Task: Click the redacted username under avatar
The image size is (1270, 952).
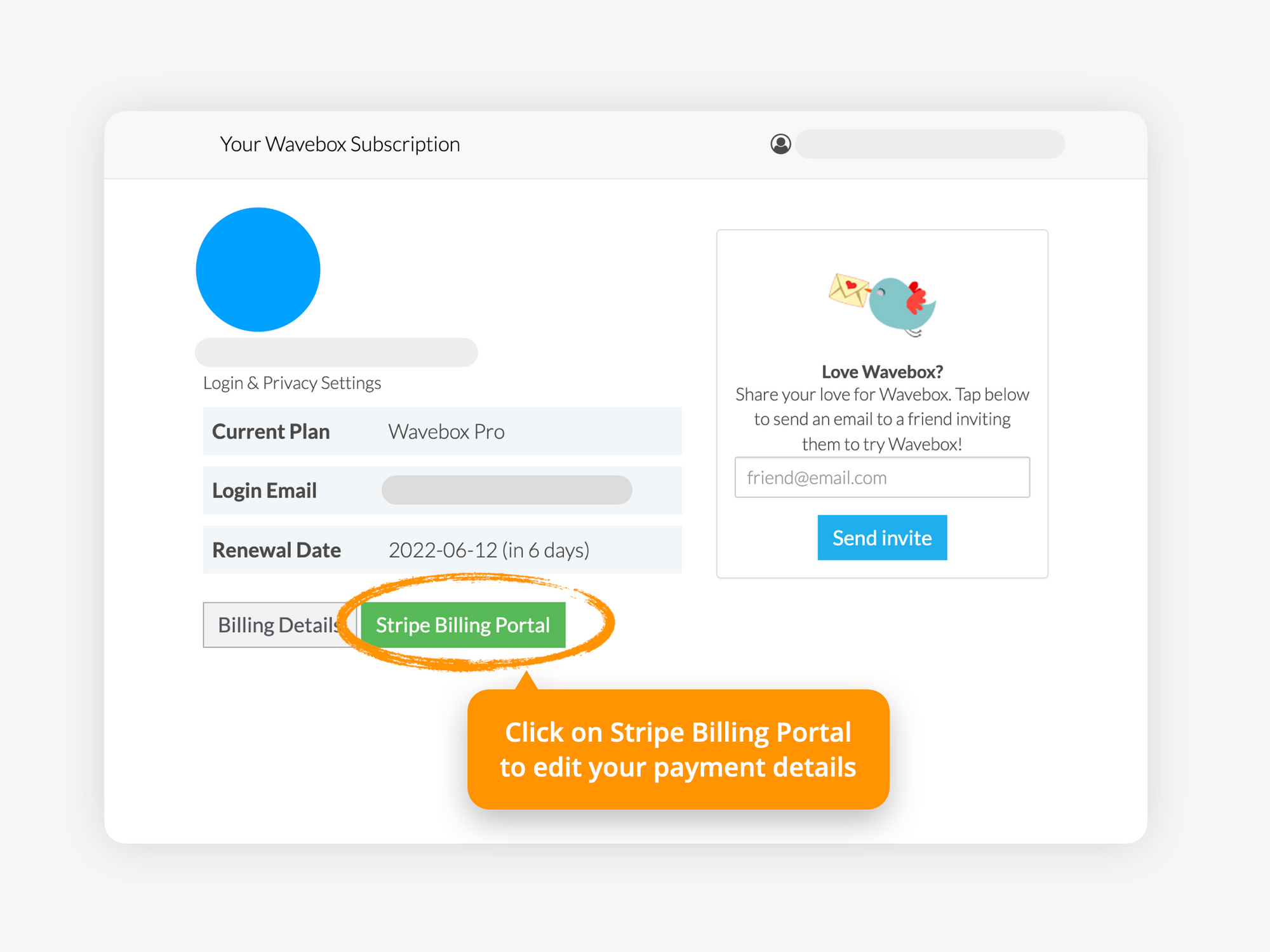Action: [x=336, y=352]
